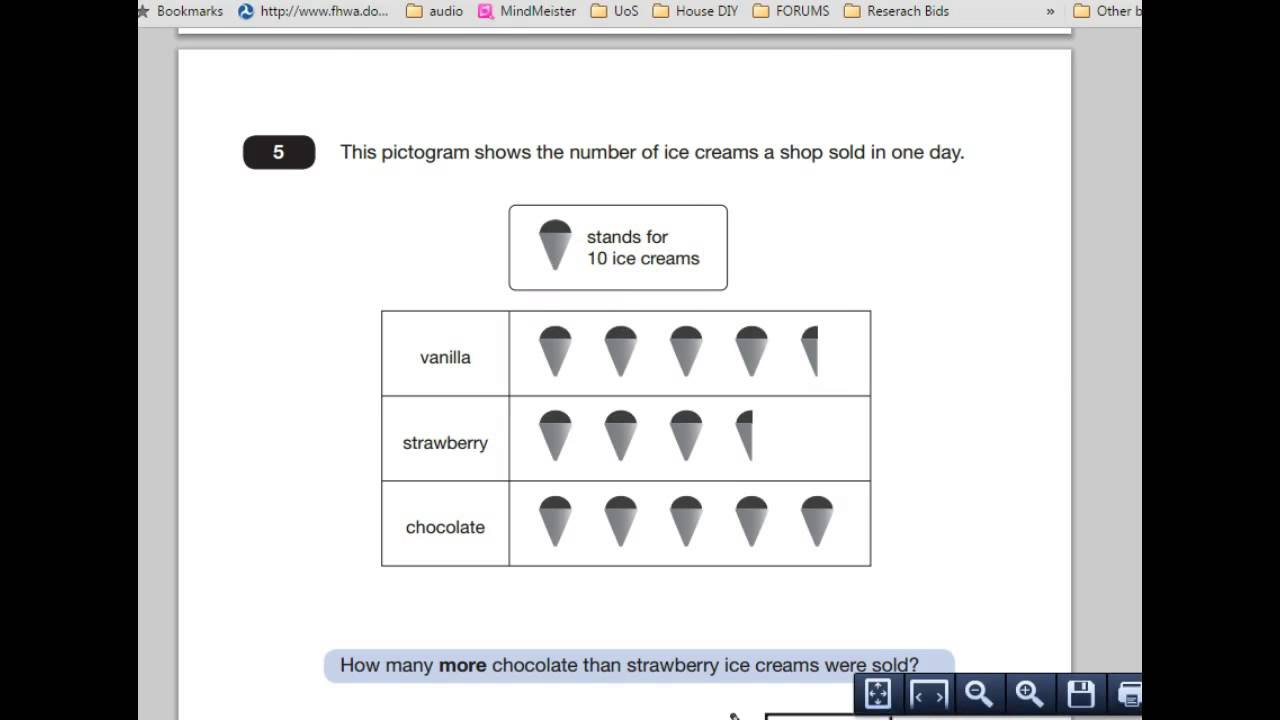Viewport: 1280px width, 720px height.
Task: Open the Other bookmarks folder
Action: (1107, 11)
